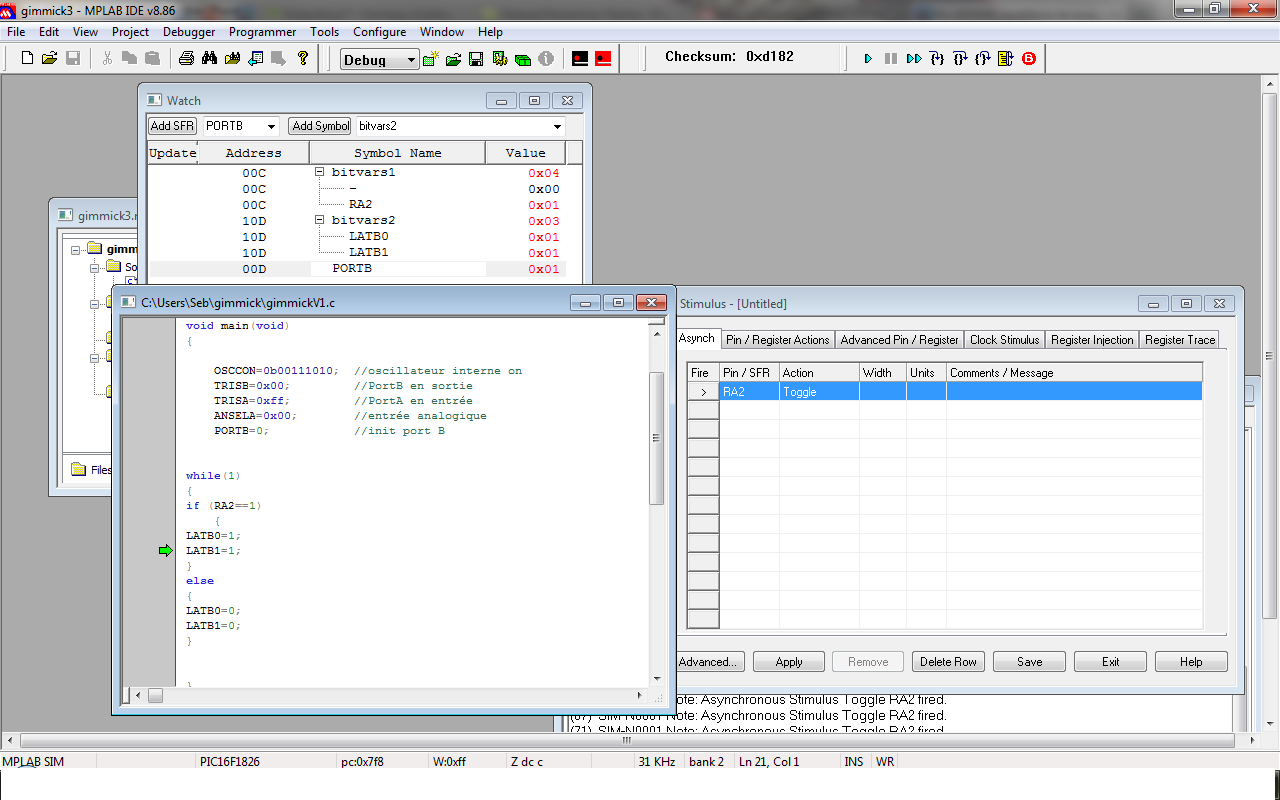Click the Step Into debug icon
The width and height of the screenshot is (1280, 800).
pyautogui.click(x=937, y=59)
